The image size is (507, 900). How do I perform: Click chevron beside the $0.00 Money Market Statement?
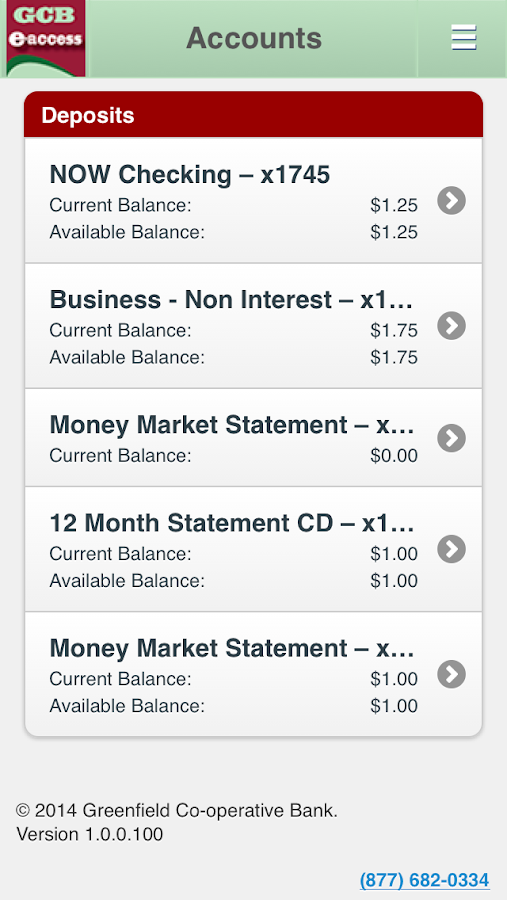(x=451, y=438)
